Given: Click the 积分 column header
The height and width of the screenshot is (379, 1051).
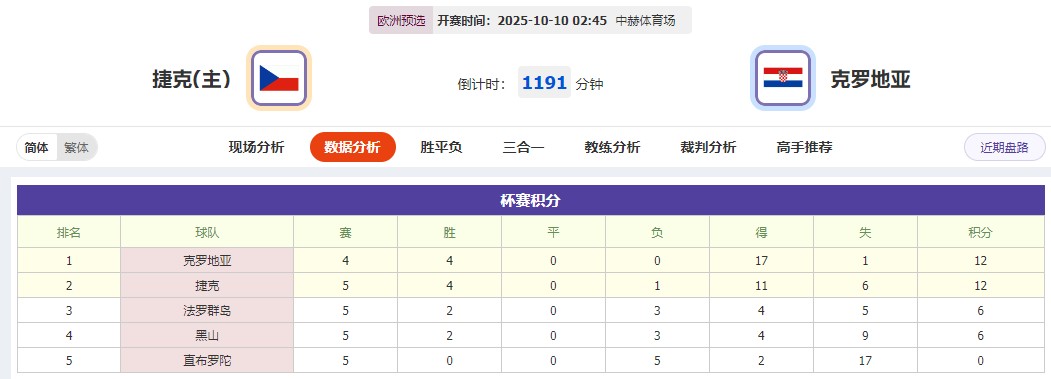Looking at the screenshot, I should point(981,233).
